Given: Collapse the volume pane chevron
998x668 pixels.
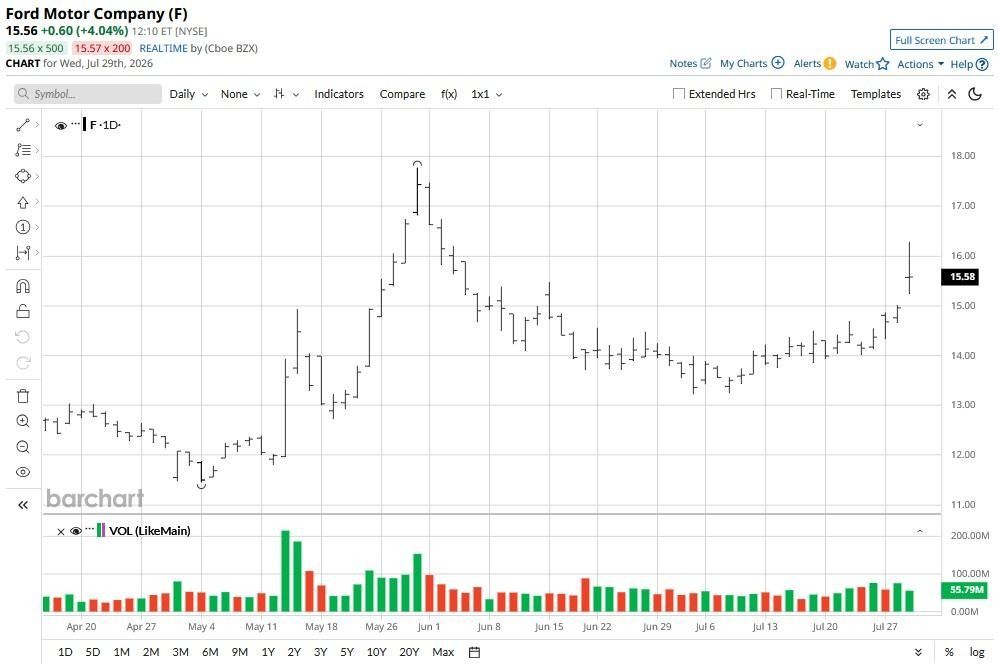Looking at the screenshot, I should [x=920, y=531].
